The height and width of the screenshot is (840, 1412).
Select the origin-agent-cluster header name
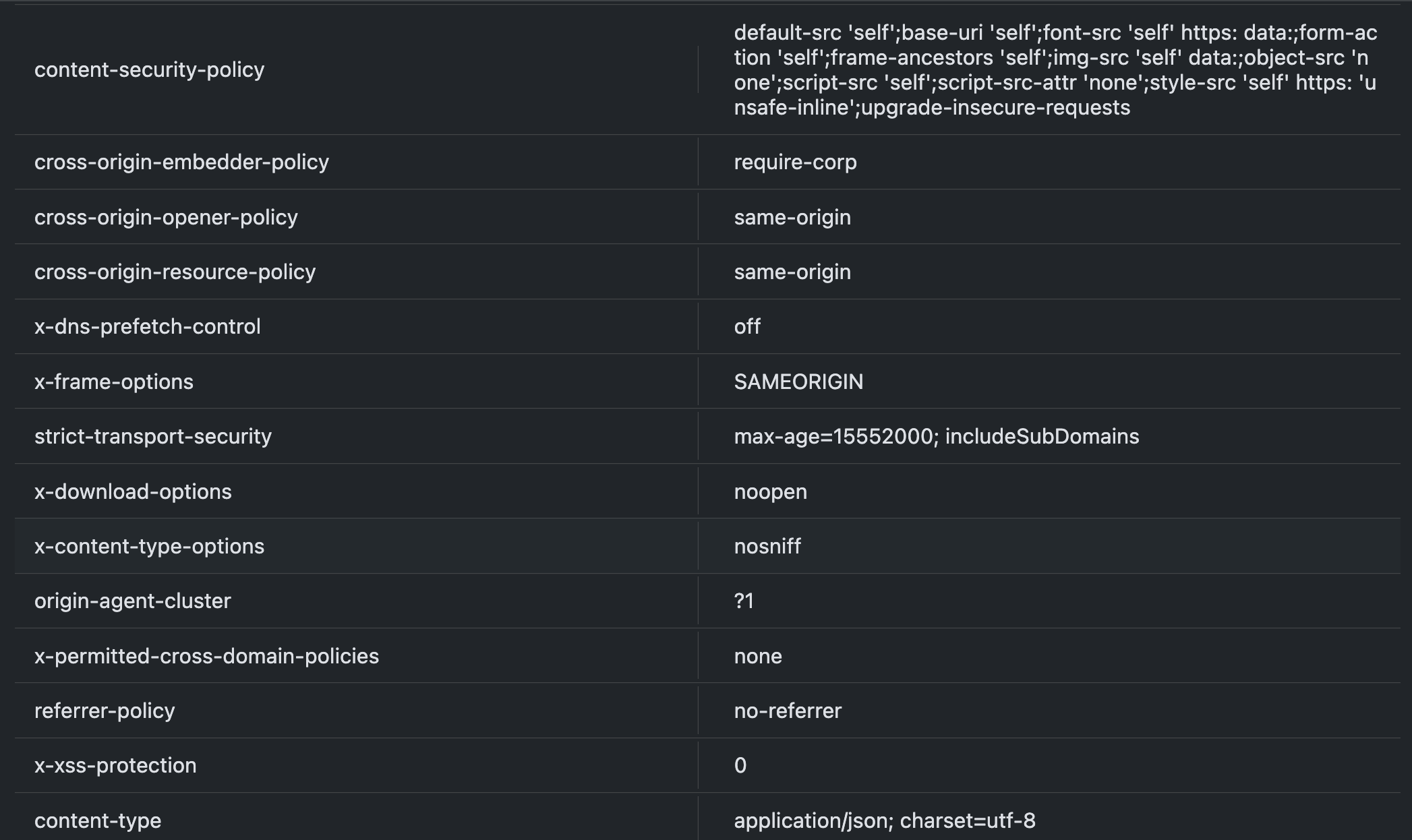pos(132,601)
